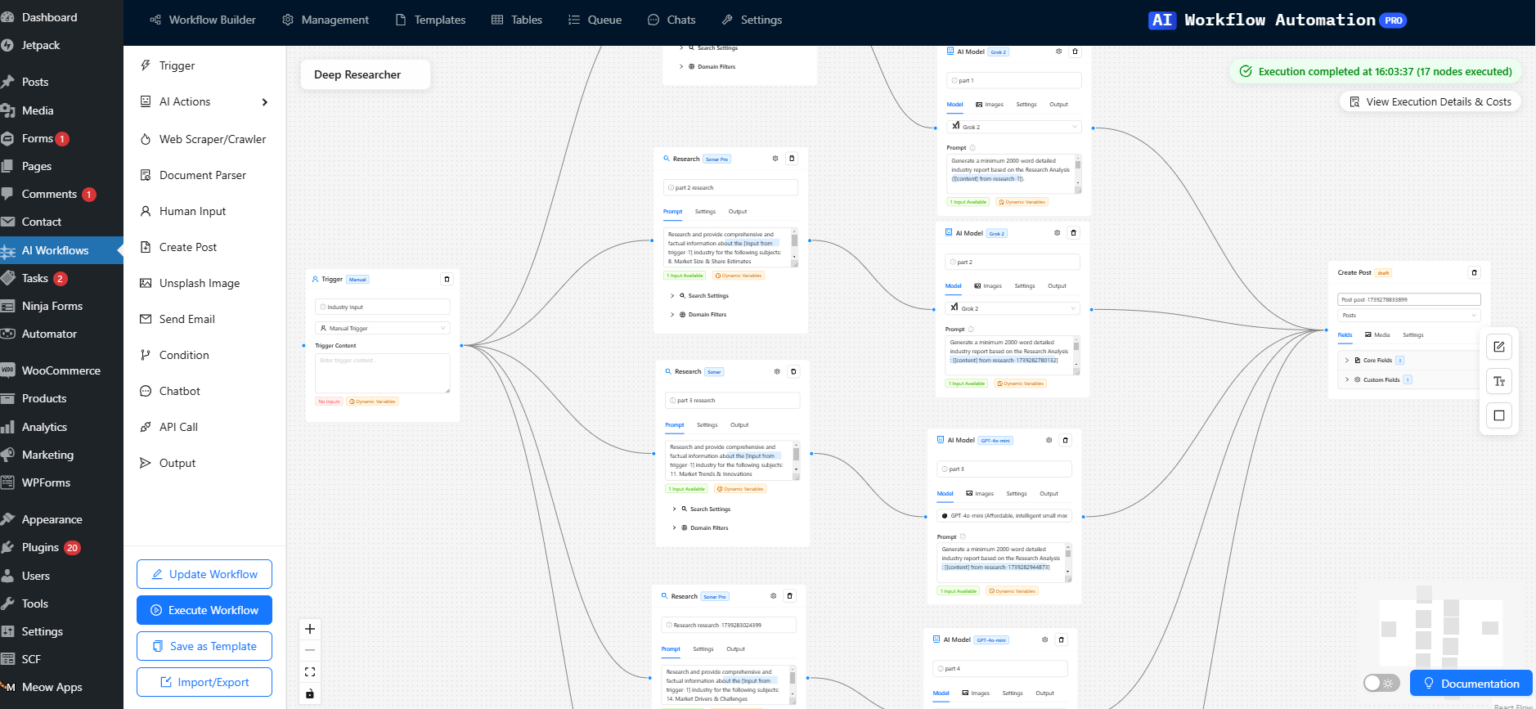Click Dynamic Variables badge on Trigger node

click(x=373, y=402)
